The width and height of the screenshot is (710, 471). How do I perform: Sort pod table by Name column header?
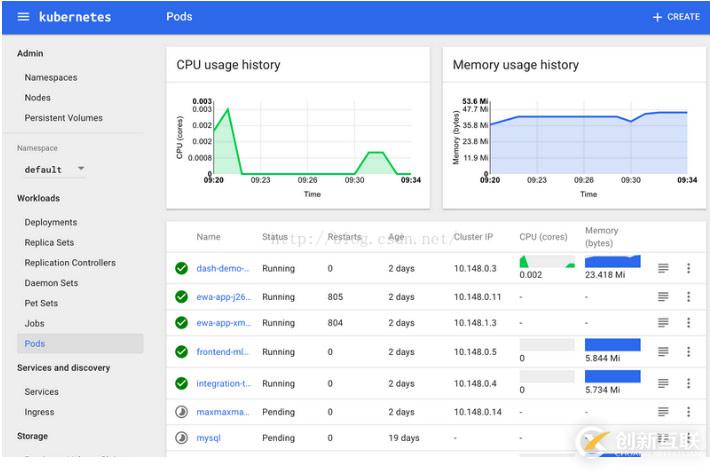coord(208,237)
